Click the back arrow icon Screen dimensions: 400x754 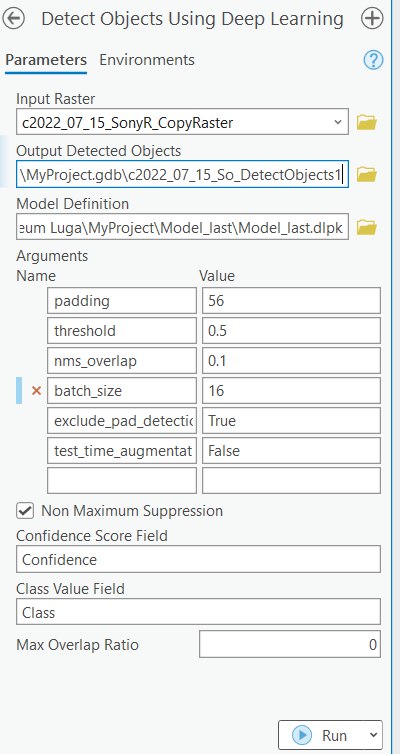tap(13, 19)
